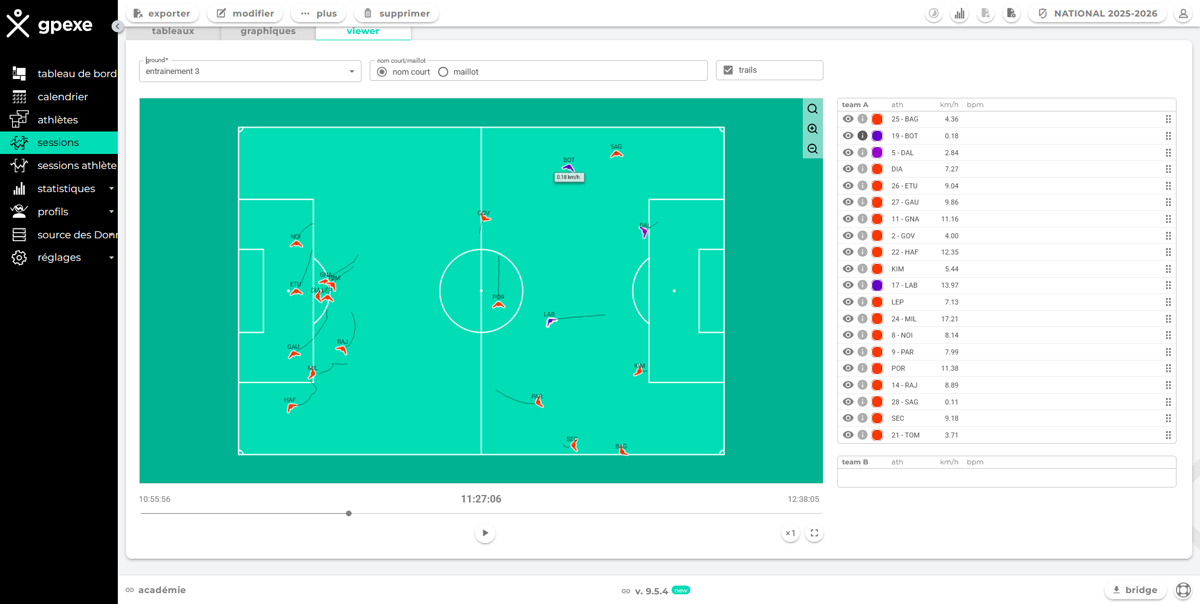Viewport: 1200px width, 604px height.
Task: Hide athlete 25 - BAG using the eye toggle
Action: coord(848,118)
